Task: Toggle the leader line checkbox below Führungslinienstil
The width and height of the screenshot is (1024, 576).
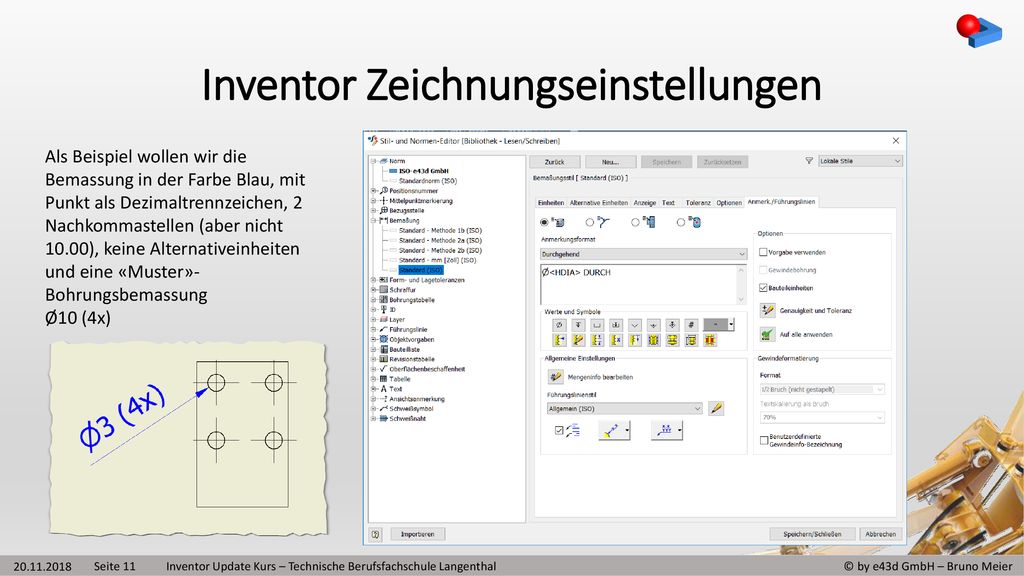Action: coord(559,430)
